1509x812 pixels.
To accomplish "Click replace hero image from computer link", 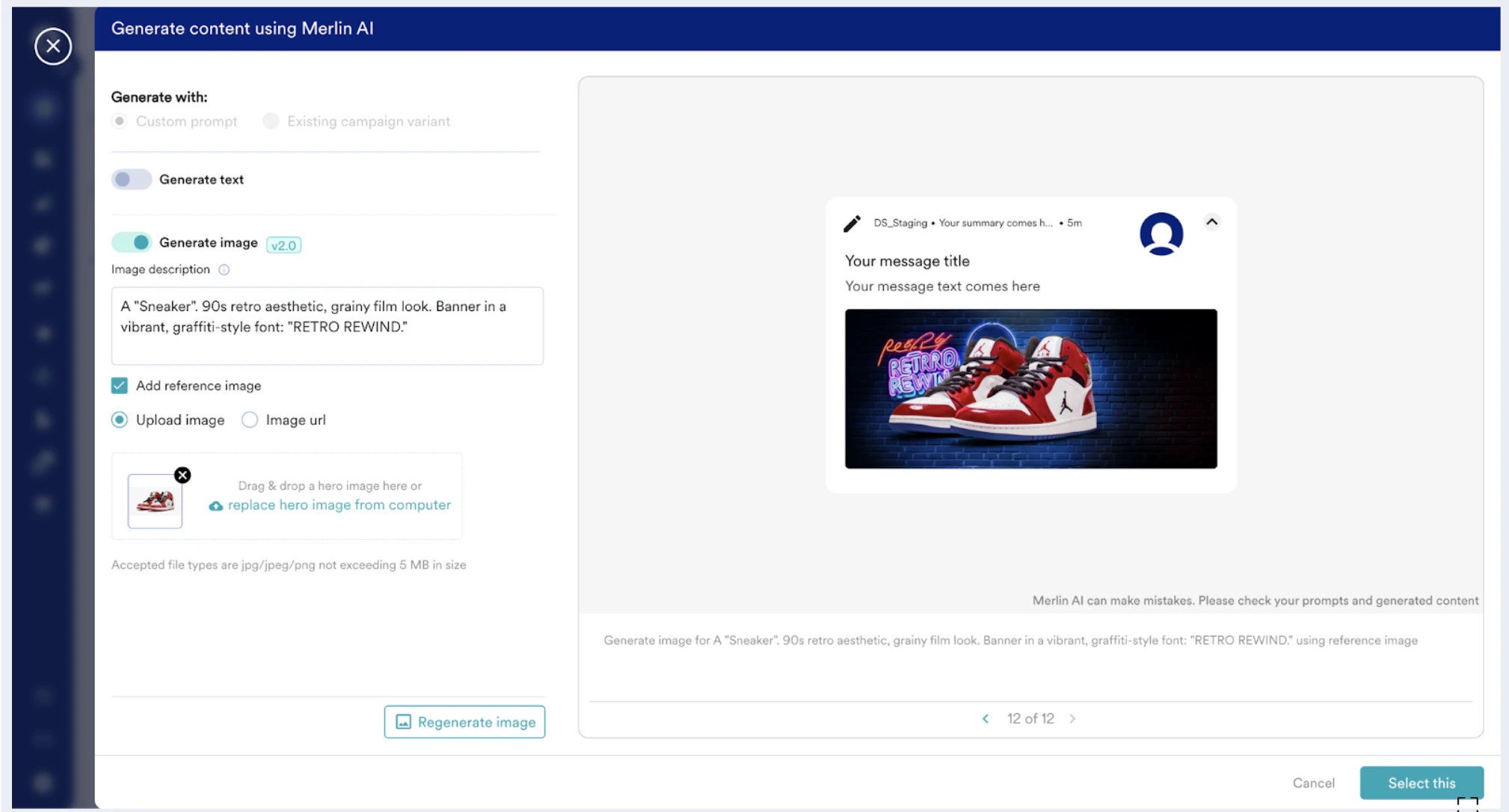I will (x=339, y=505).
